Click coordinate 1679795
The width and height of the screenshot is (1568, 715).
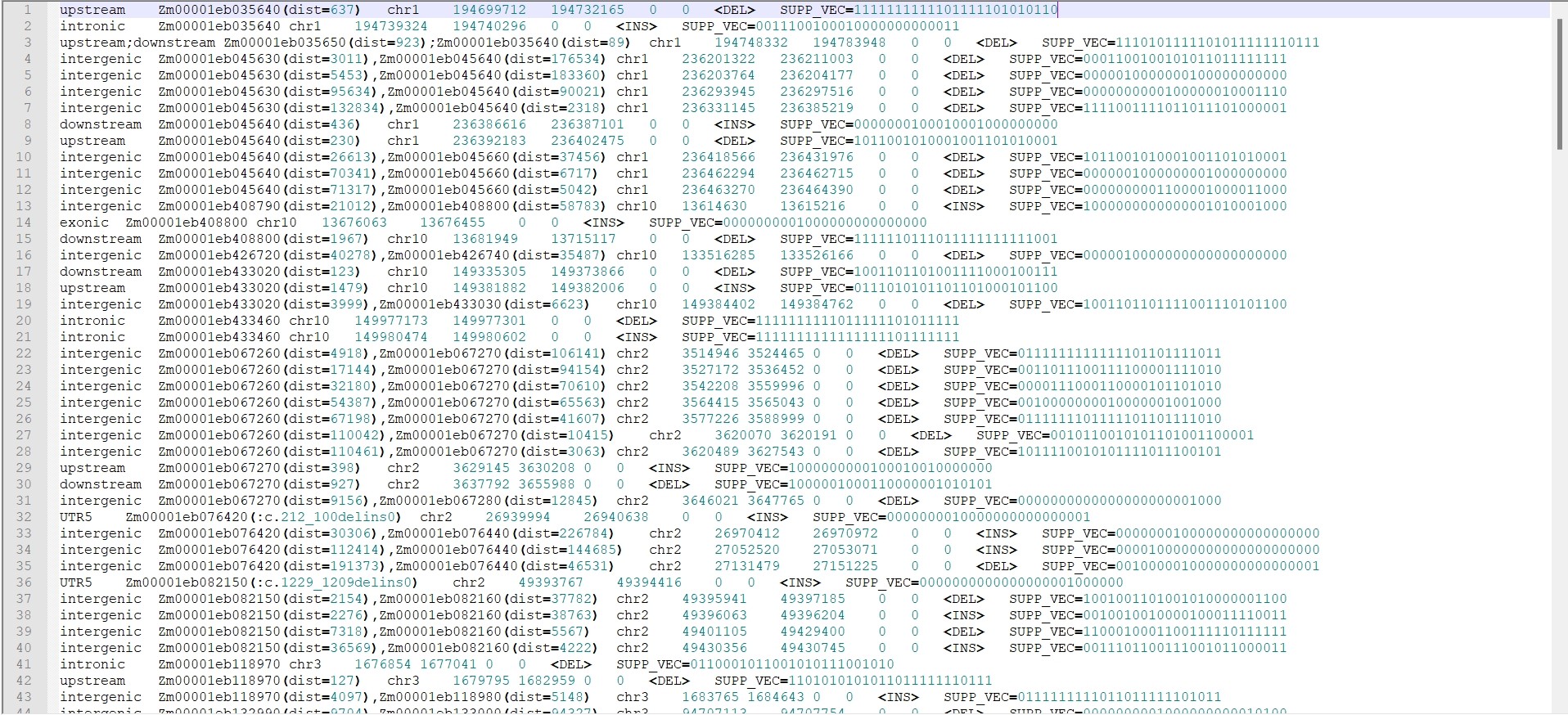coord(481,681)
